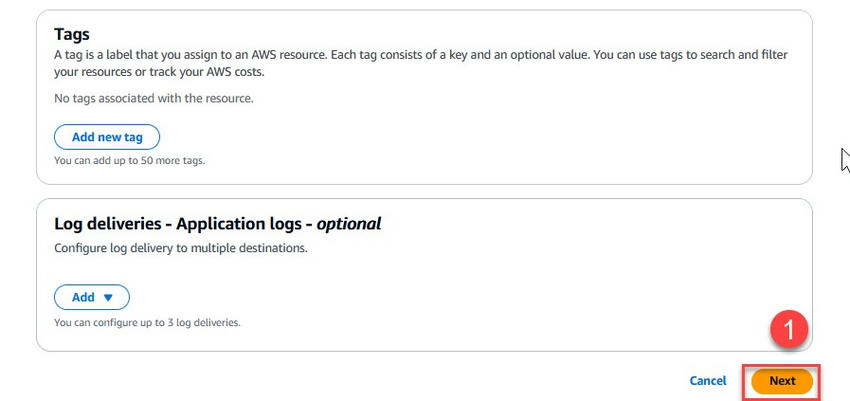Click empty space inside the Log deliveries panel
Screen dimensions: 850x401
[x=500, y=290]
